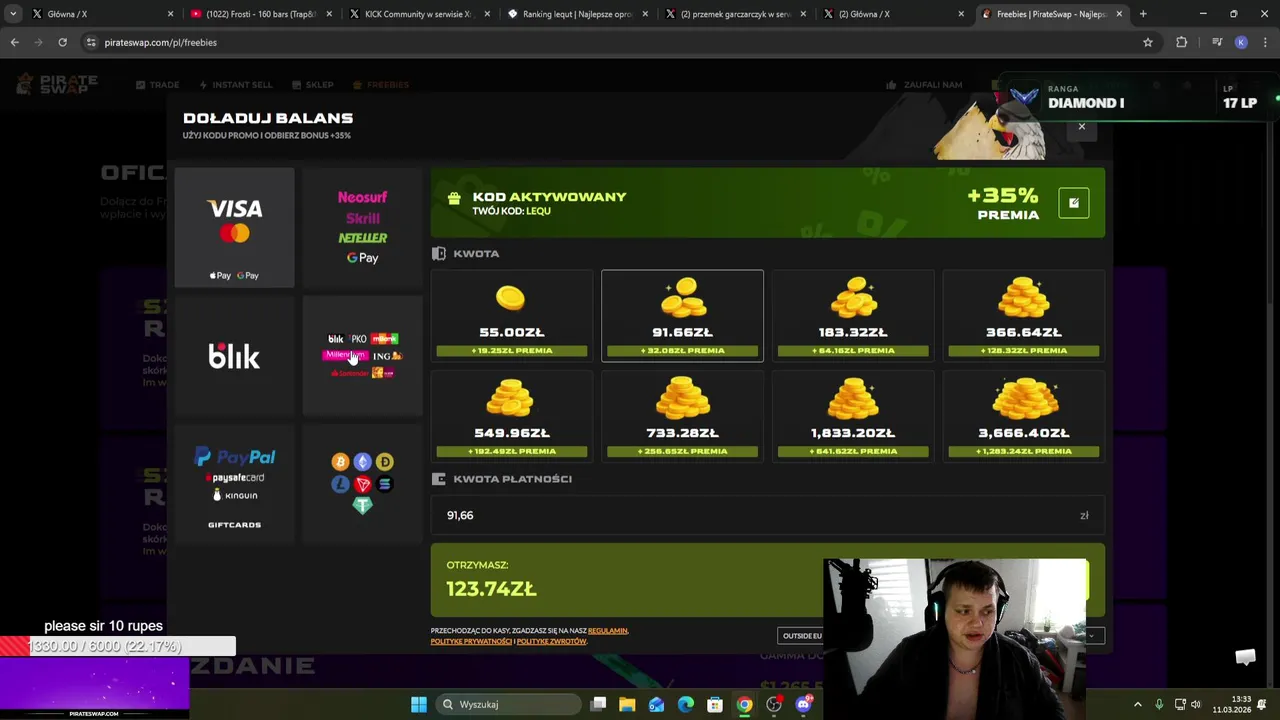Open the volume control in system tray

(1195, 704)
